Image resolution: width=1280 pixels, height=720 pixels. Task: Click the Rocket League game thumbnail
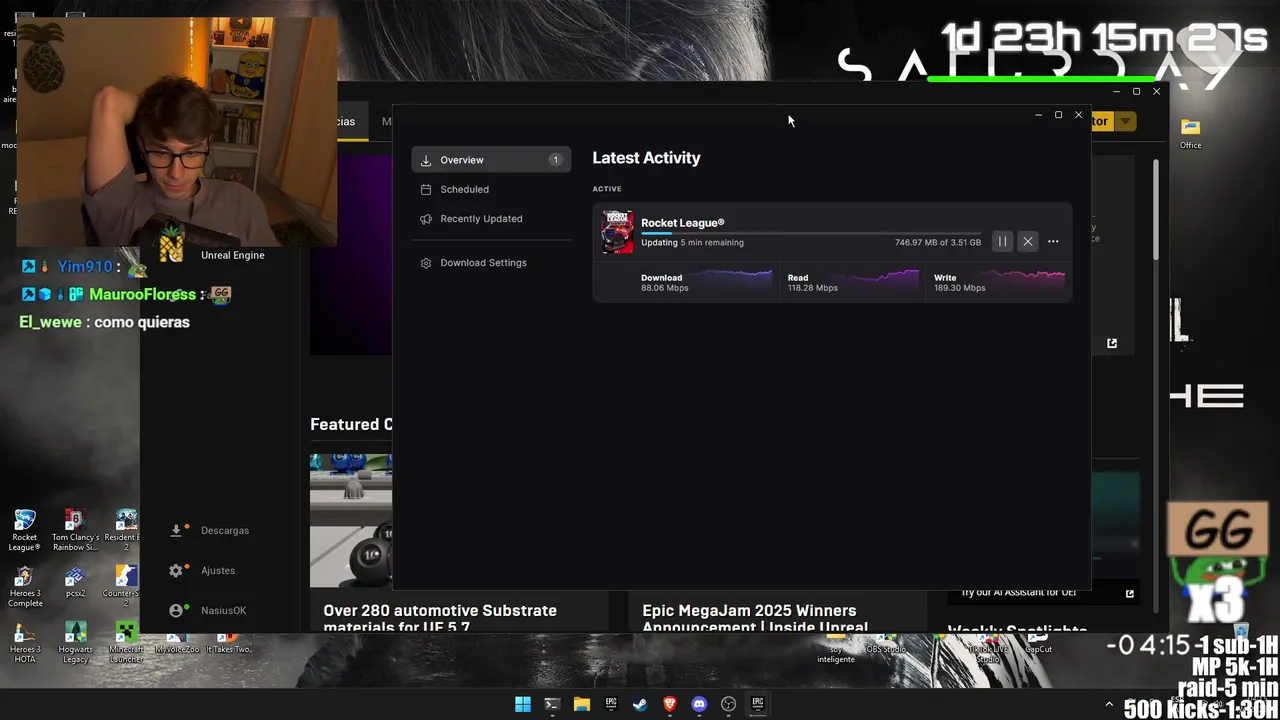click(x=617, y=232)
